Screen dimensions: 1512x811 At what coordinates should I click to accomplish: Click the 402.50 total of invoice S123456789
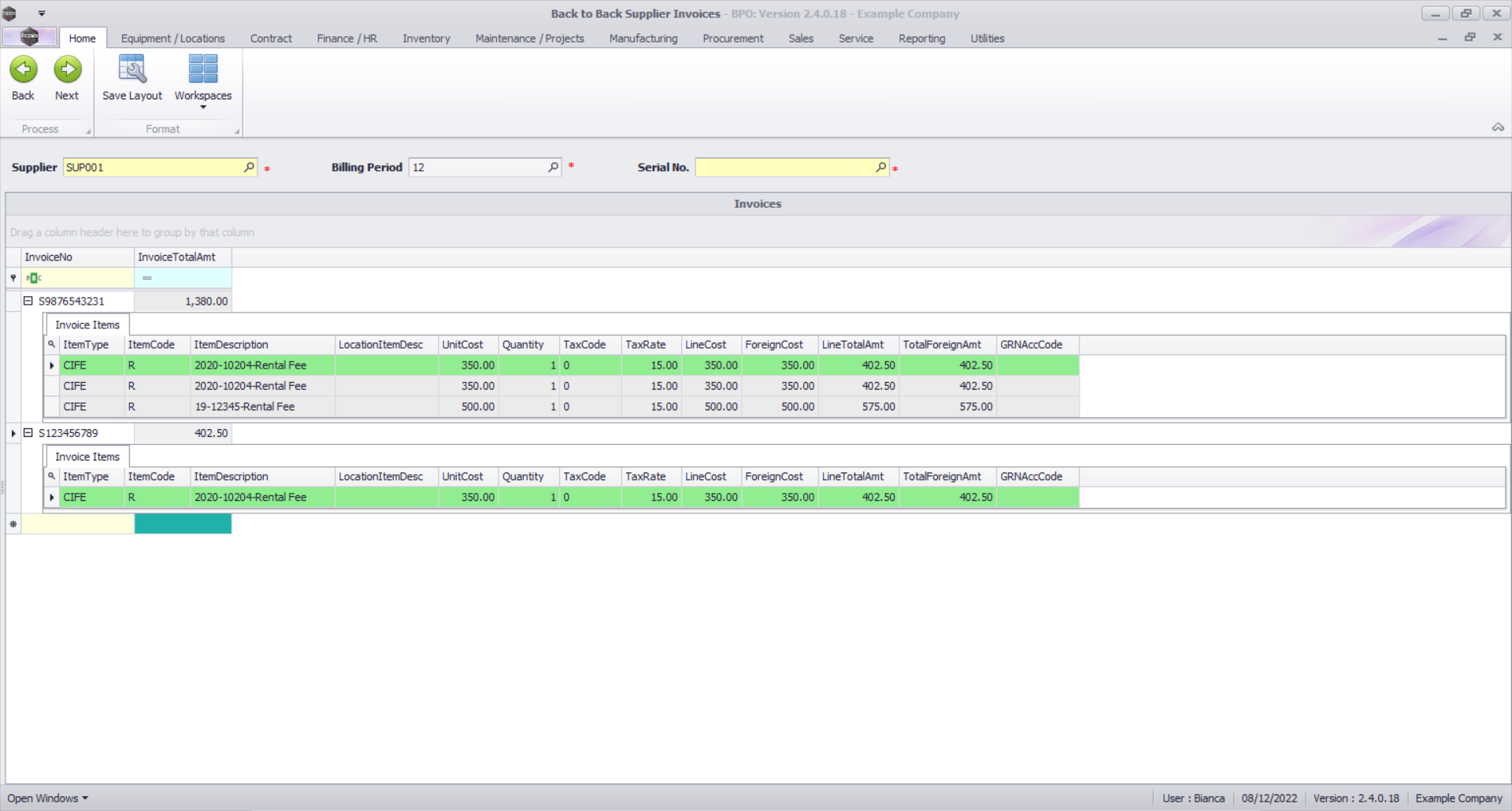coord(183,432)
